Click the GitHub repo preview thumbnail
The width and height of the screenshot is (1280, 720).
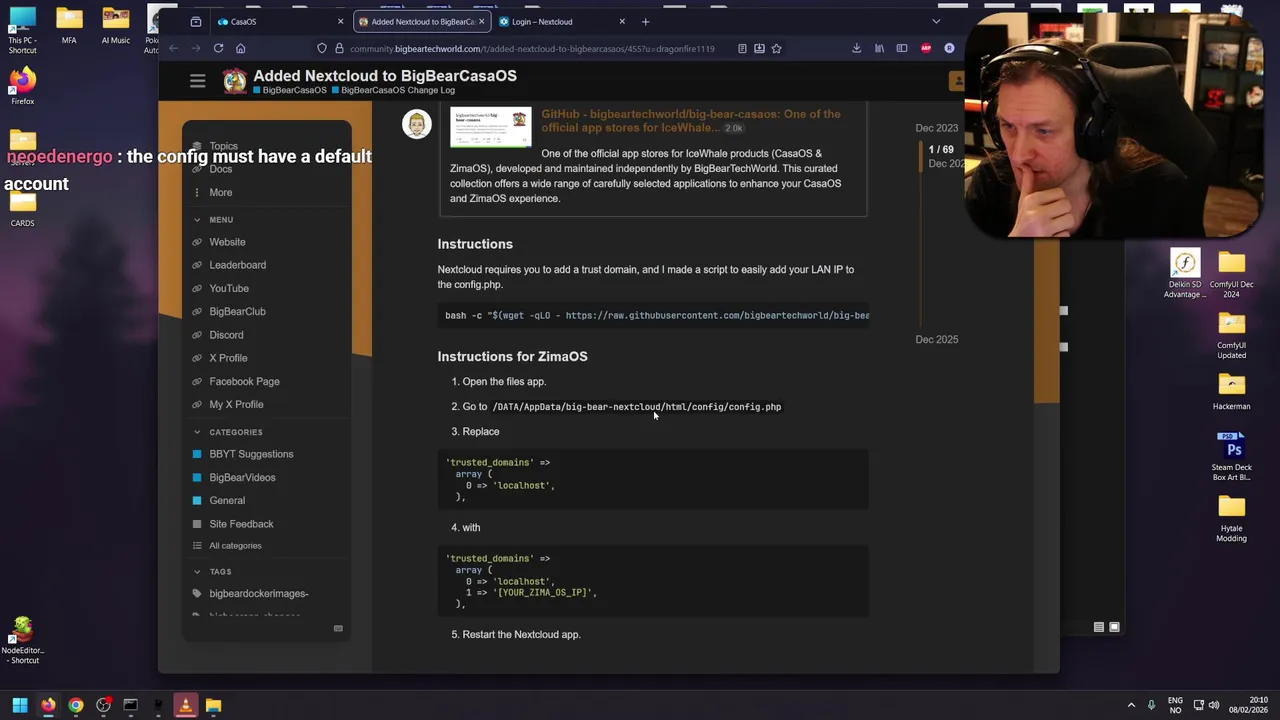coord(491,128)
